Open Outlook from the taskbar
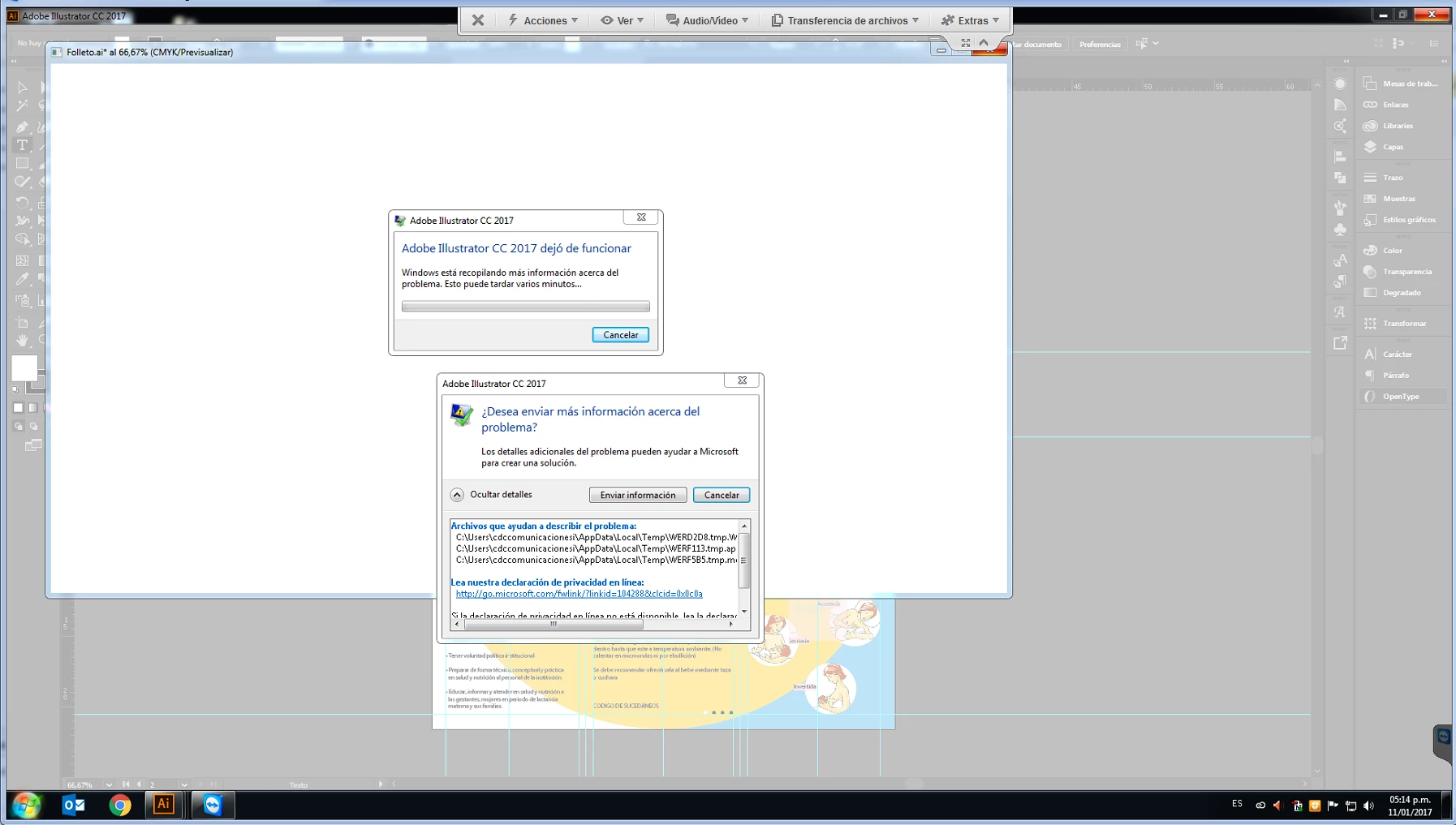1456x825 pixels. tap(74, 805)
